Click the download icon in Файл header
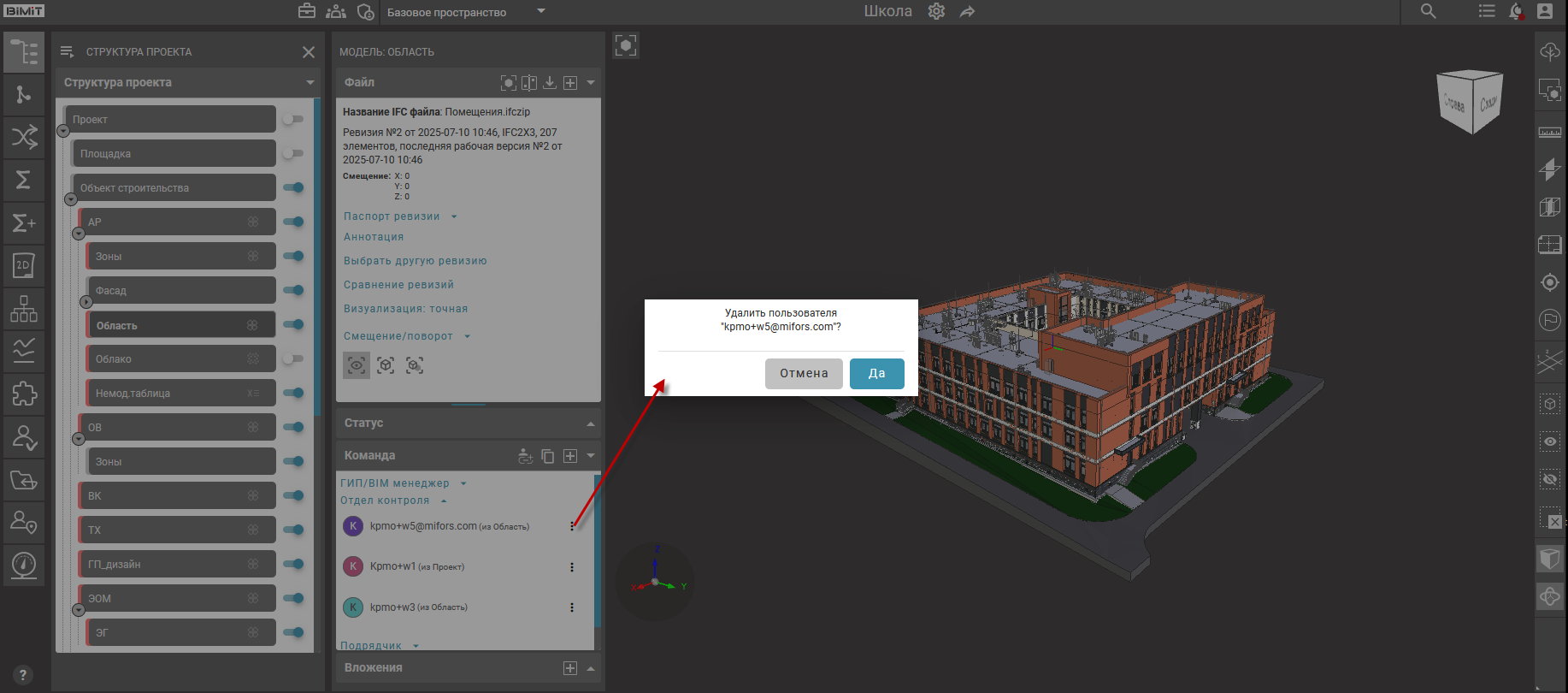The width and height of the screenshot is (1568, 693). click(x=550, y=83)
